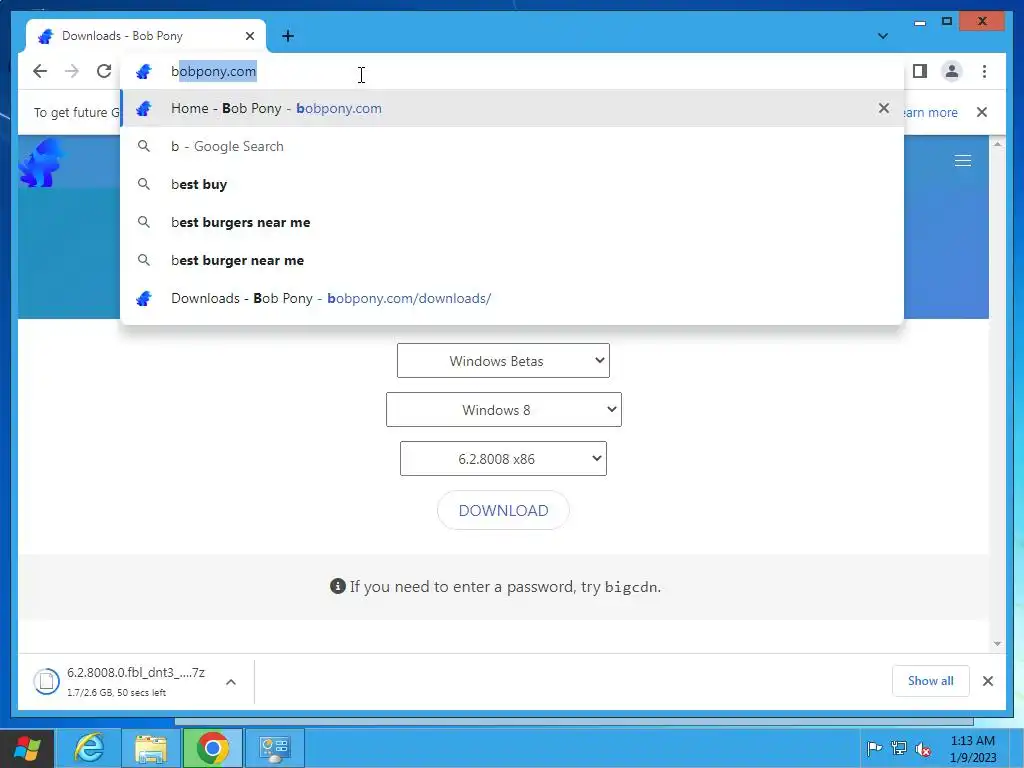Click the muted volume tray icon
Viewport: 1024px width, 768px height.
pos(923,749)
